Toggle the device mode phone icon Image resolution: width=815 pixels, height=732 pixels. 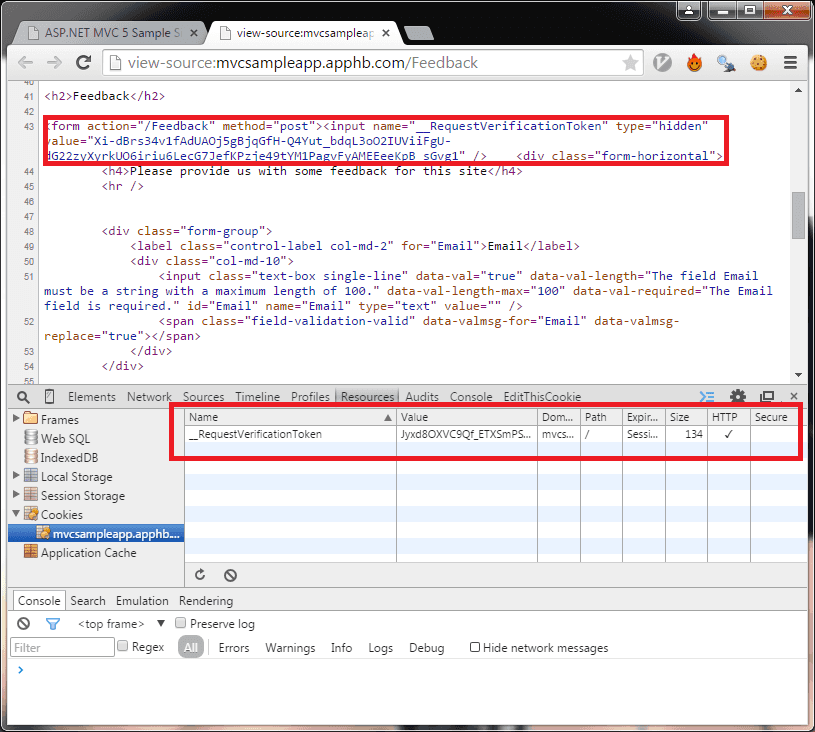pos(49,397)
